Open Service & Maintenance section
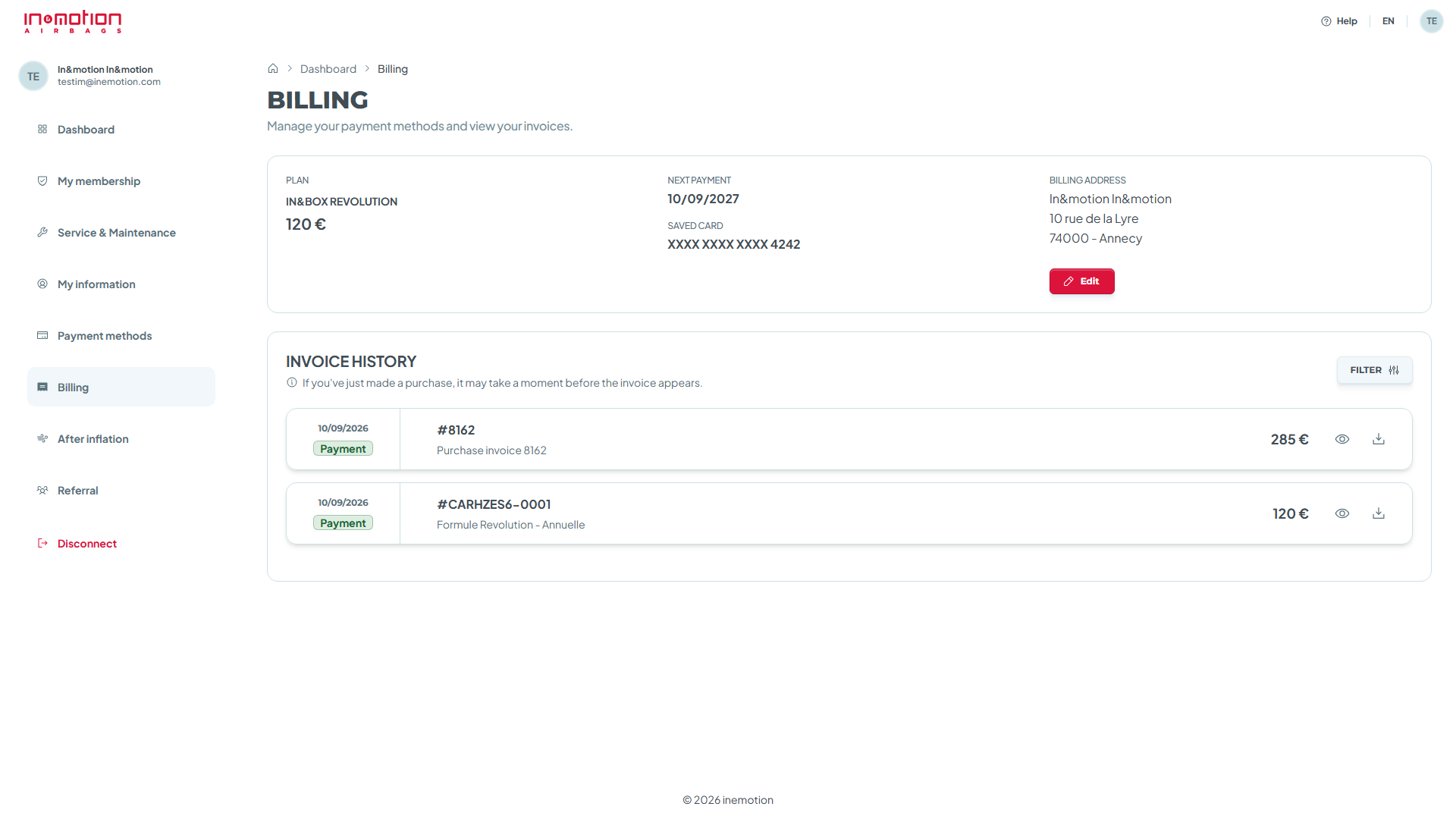1456x819 pixels. [x=121, y=233]
